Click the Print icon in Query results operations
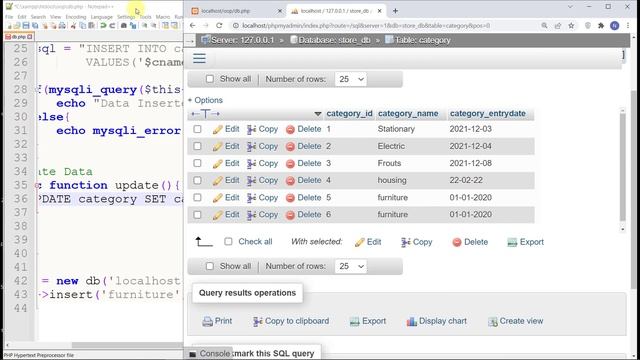Screen dimensions: 640x360 coord(207,322)
